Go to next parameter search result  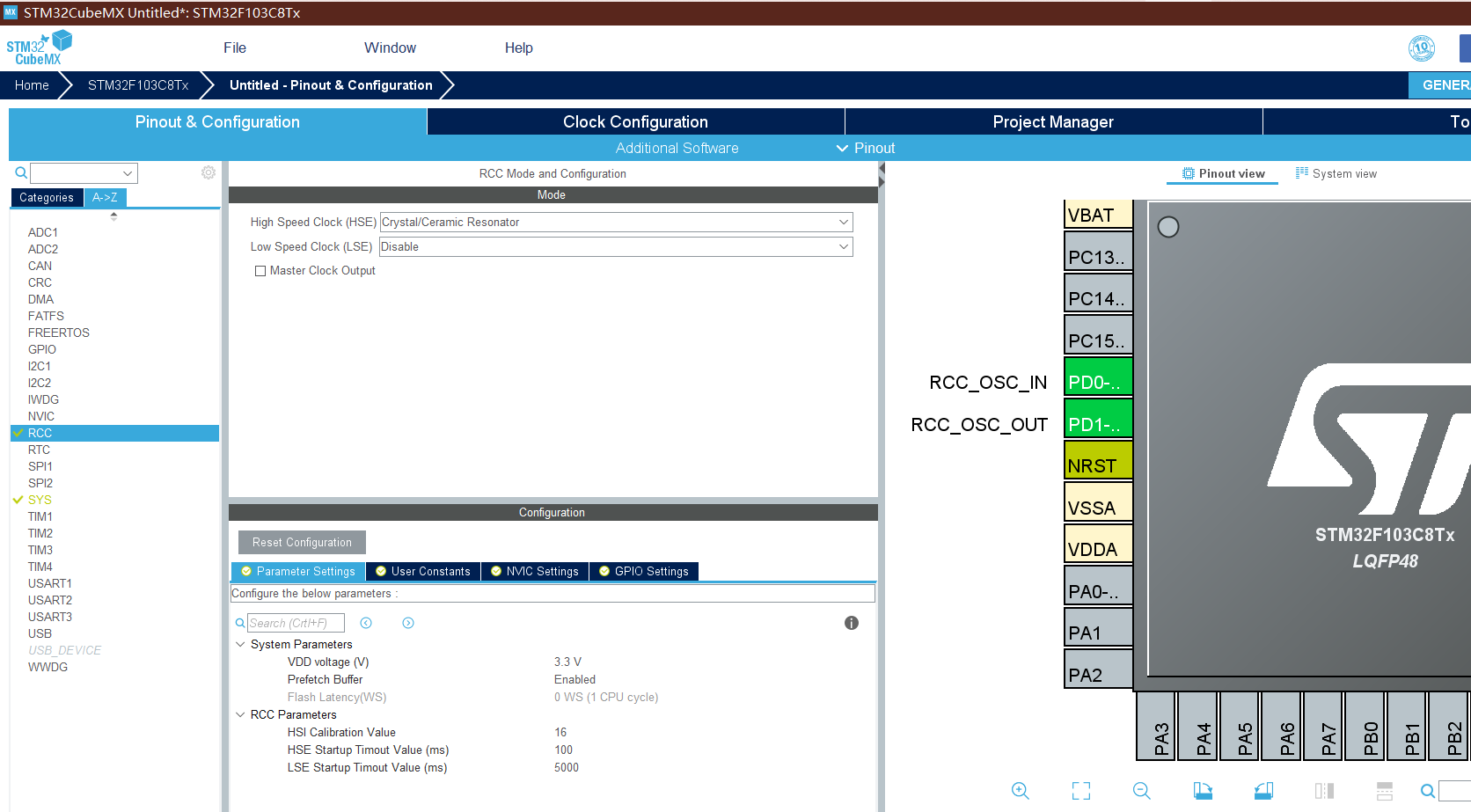[x=408, y=623]
